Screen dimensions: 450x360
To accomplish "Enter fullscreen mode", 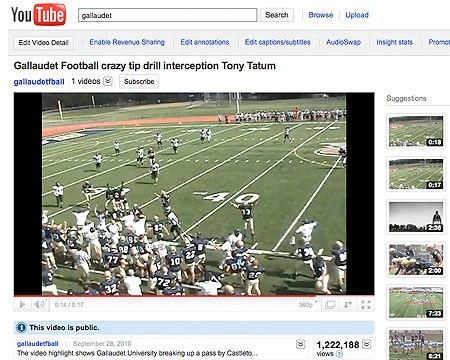I will pyautogui.click(x=366, y=305).
